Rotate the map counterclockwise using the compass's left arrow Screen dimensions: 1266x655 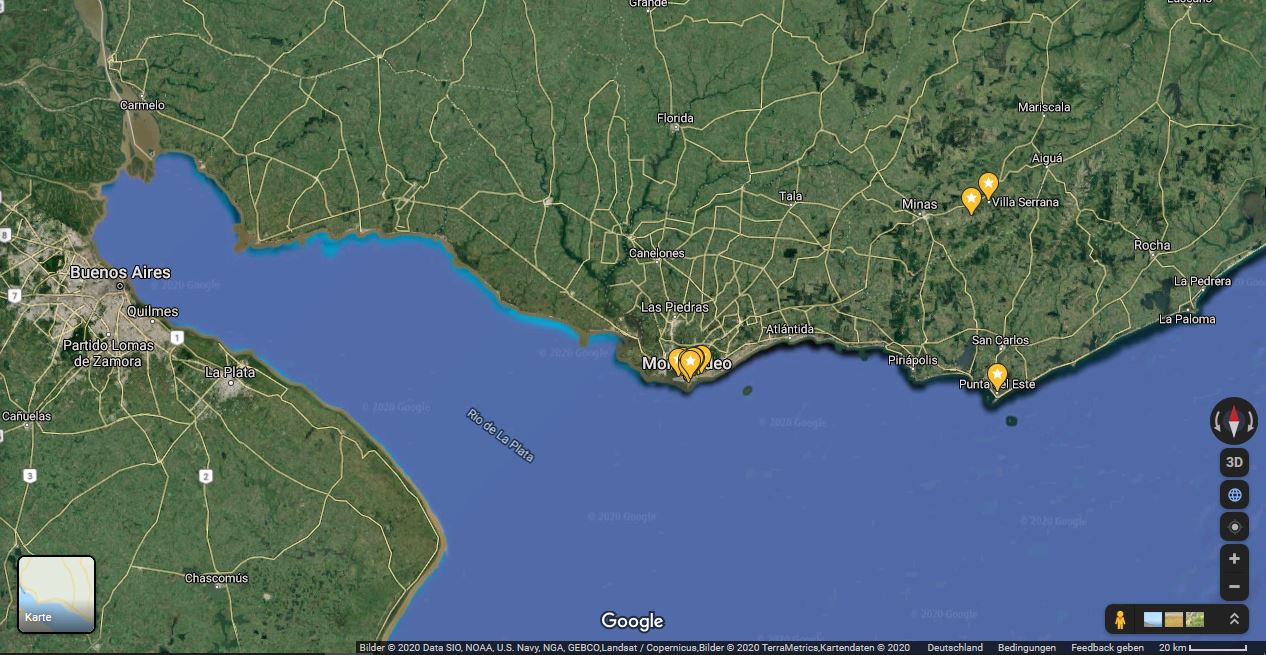click(1217, 422)
